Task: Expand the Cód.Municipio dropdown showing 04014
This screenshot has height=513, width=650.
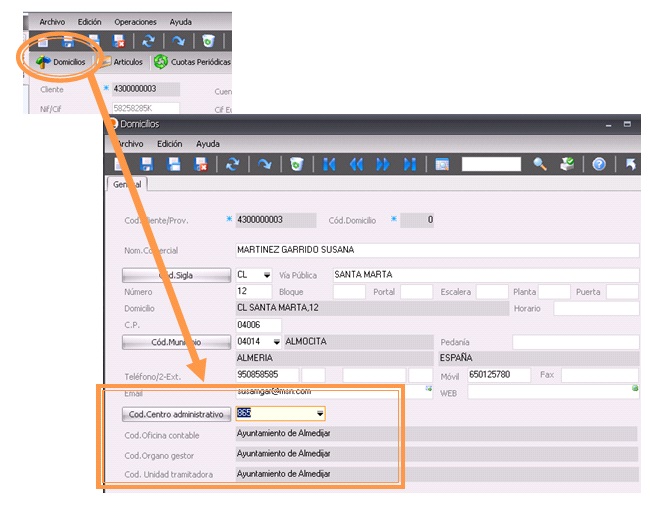Action: [x=276, y=342]
